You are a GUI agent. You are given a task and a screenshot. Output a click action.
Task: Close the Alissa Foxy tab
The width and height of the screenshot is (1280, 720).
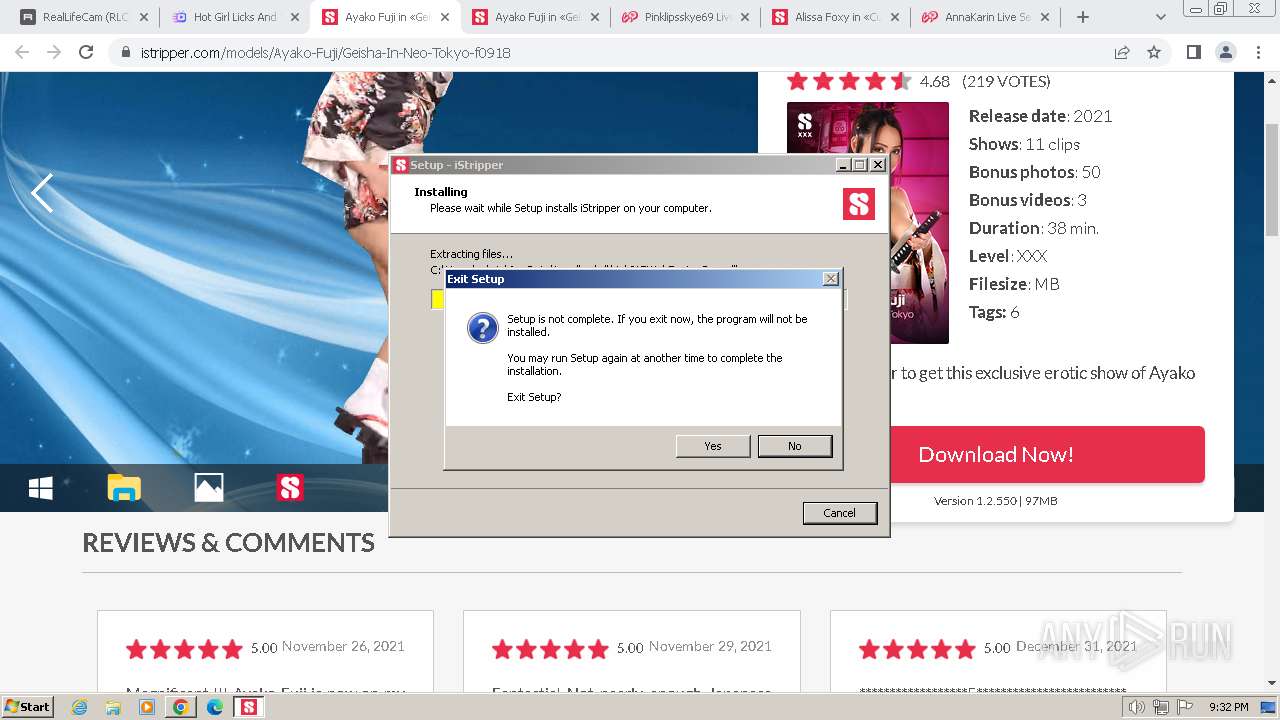pyautogui.click(x=894, y=17)
